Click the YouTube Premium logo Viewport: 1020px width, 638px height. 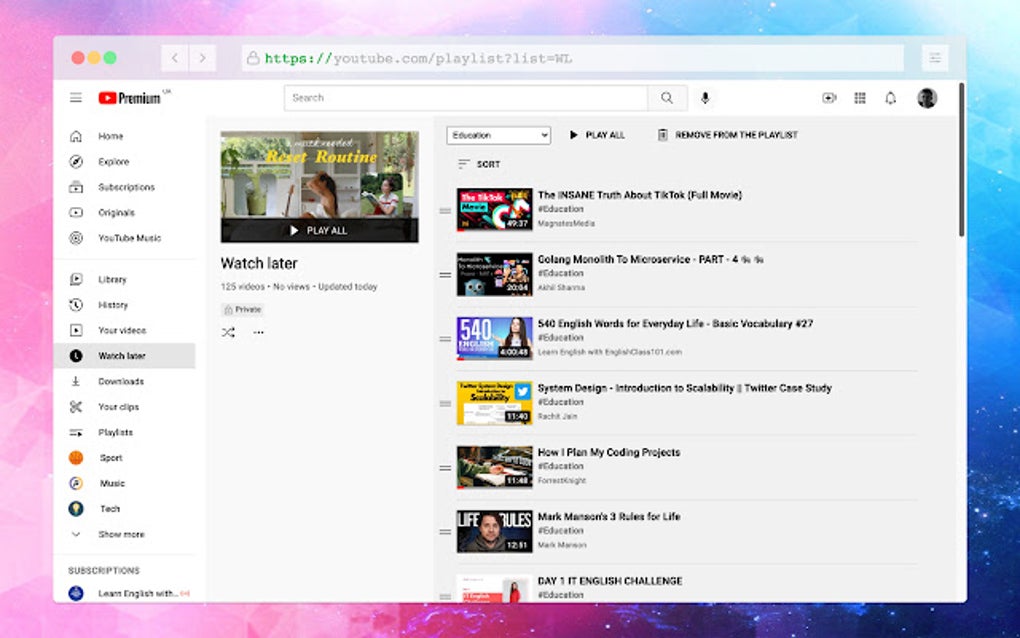click(x=130, y=98)
